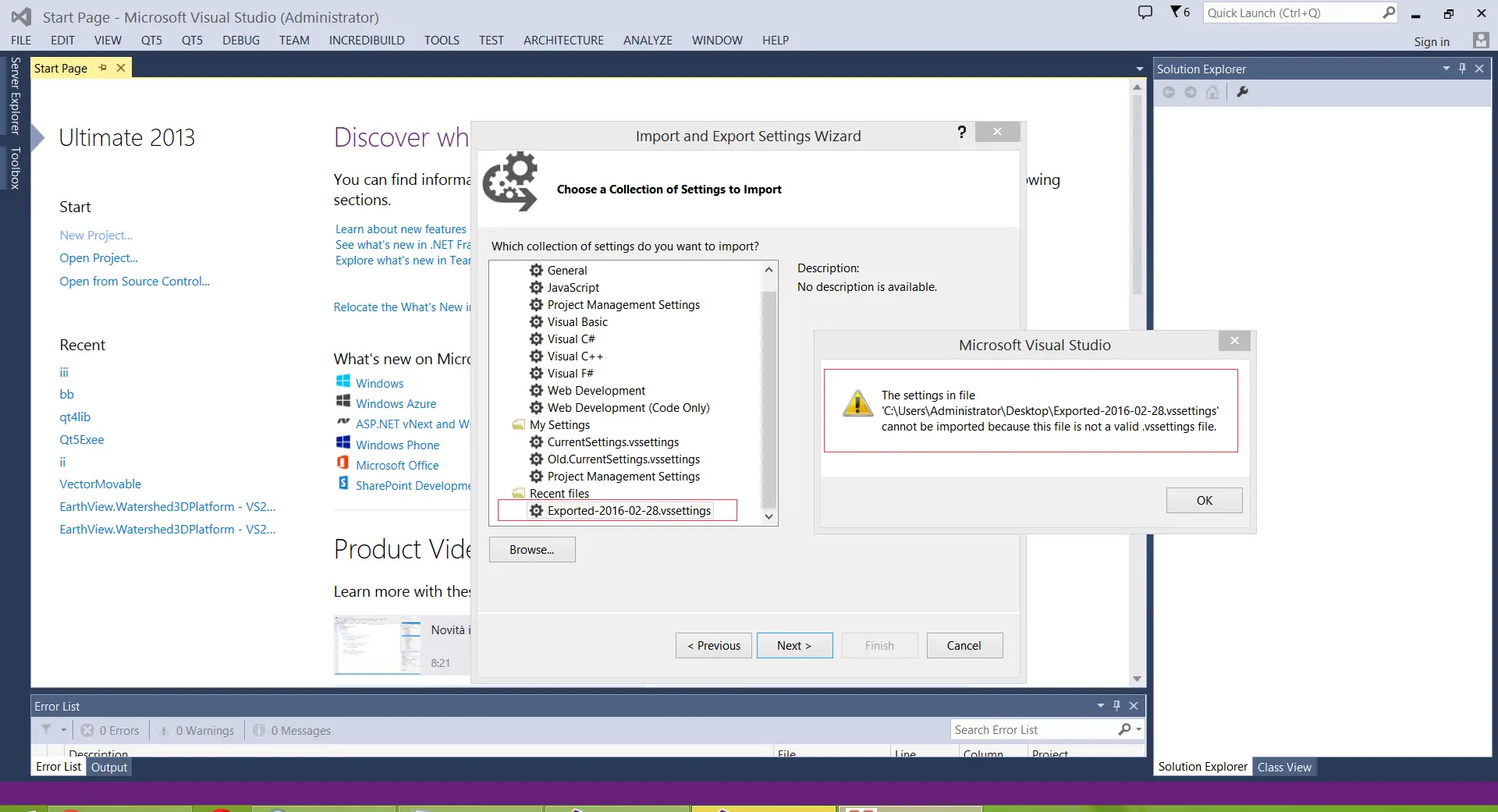Toggle auto-hide pin on Solution Explorer panel

(1463, 69)
